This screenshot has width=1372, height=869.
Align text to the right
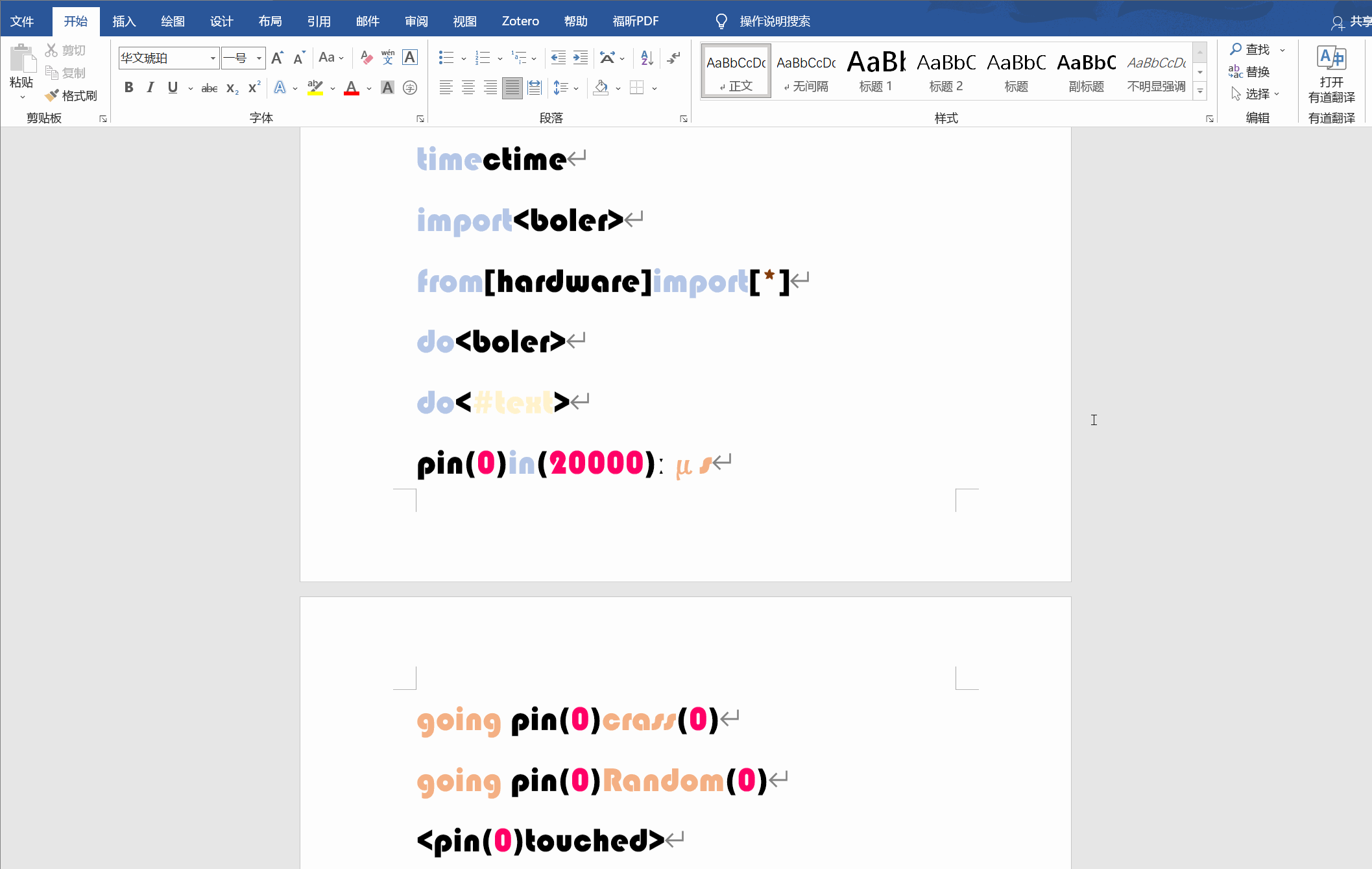[x=490, y=88]
